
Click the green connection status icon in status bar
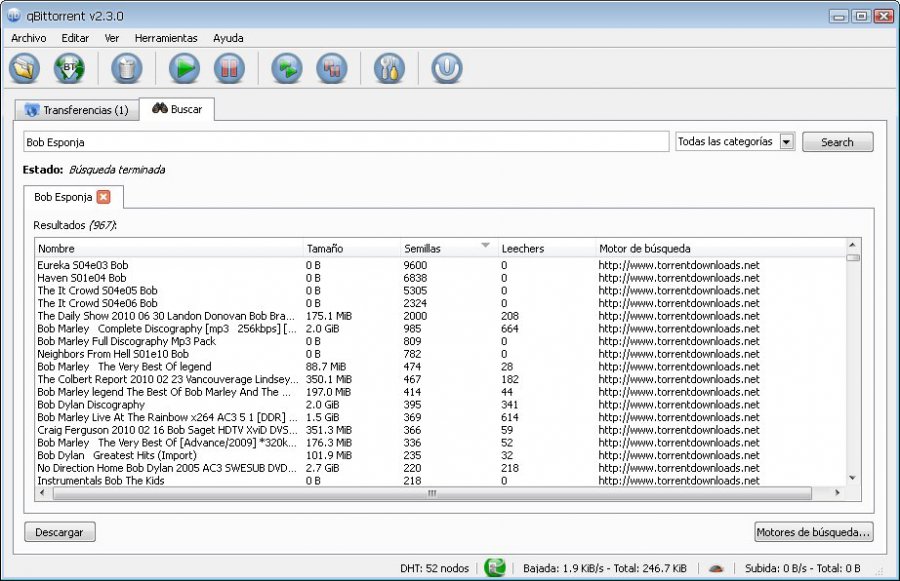(495, 568)
